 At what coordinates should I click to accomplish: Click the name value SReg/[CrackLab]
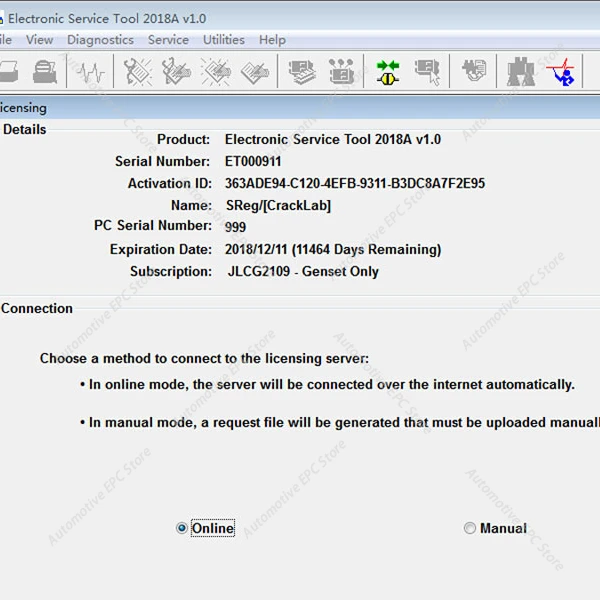point(278,205)
